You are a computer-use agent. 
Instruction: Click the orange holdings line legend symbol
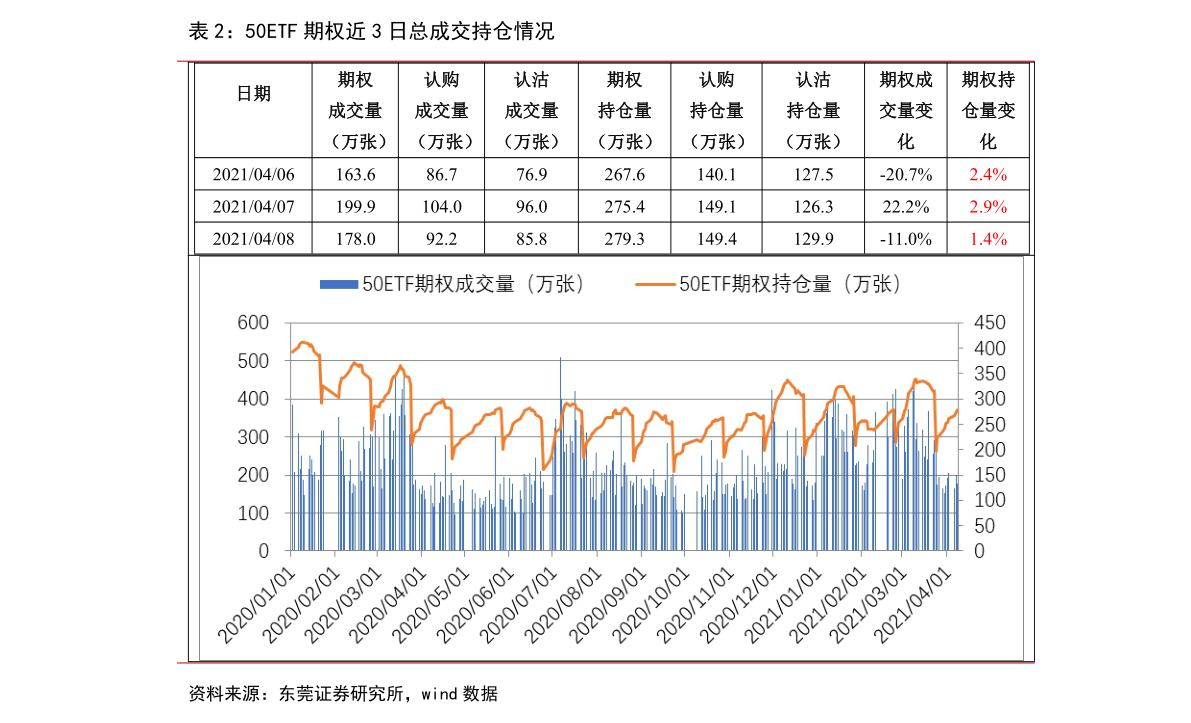click(655, 284)
